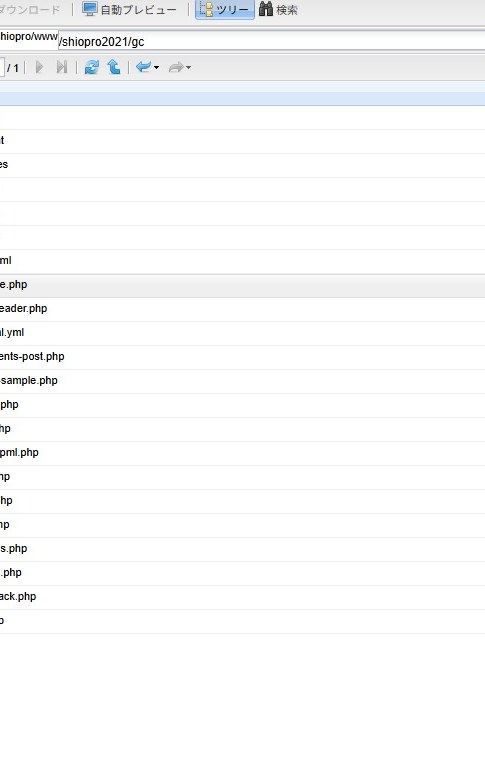Click the blue back arrow icon
The image size is (485, 783).
pyautogui.click(x=143, y=67)
